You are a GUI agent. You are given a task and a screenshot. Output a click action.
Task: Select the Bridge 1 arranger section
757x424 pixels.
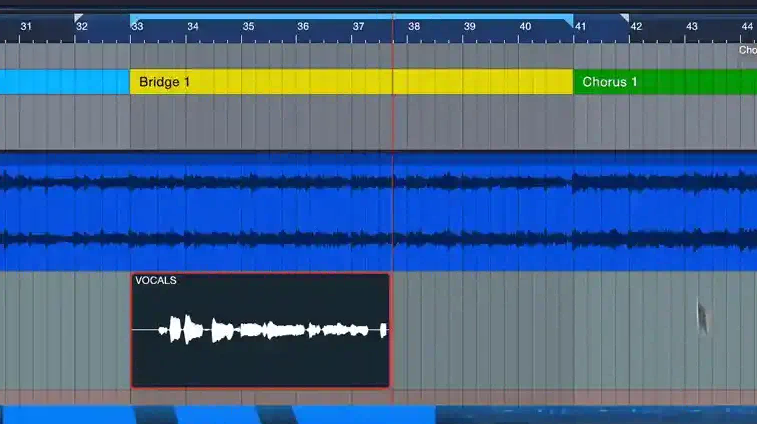(351, 82)
